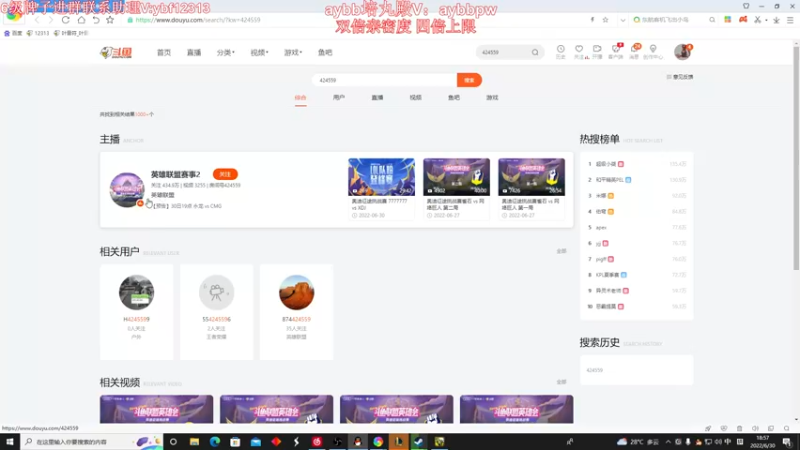Click the taskbar clock showing 18:57
Screen dimensions: 800x450
click(762, 441)
